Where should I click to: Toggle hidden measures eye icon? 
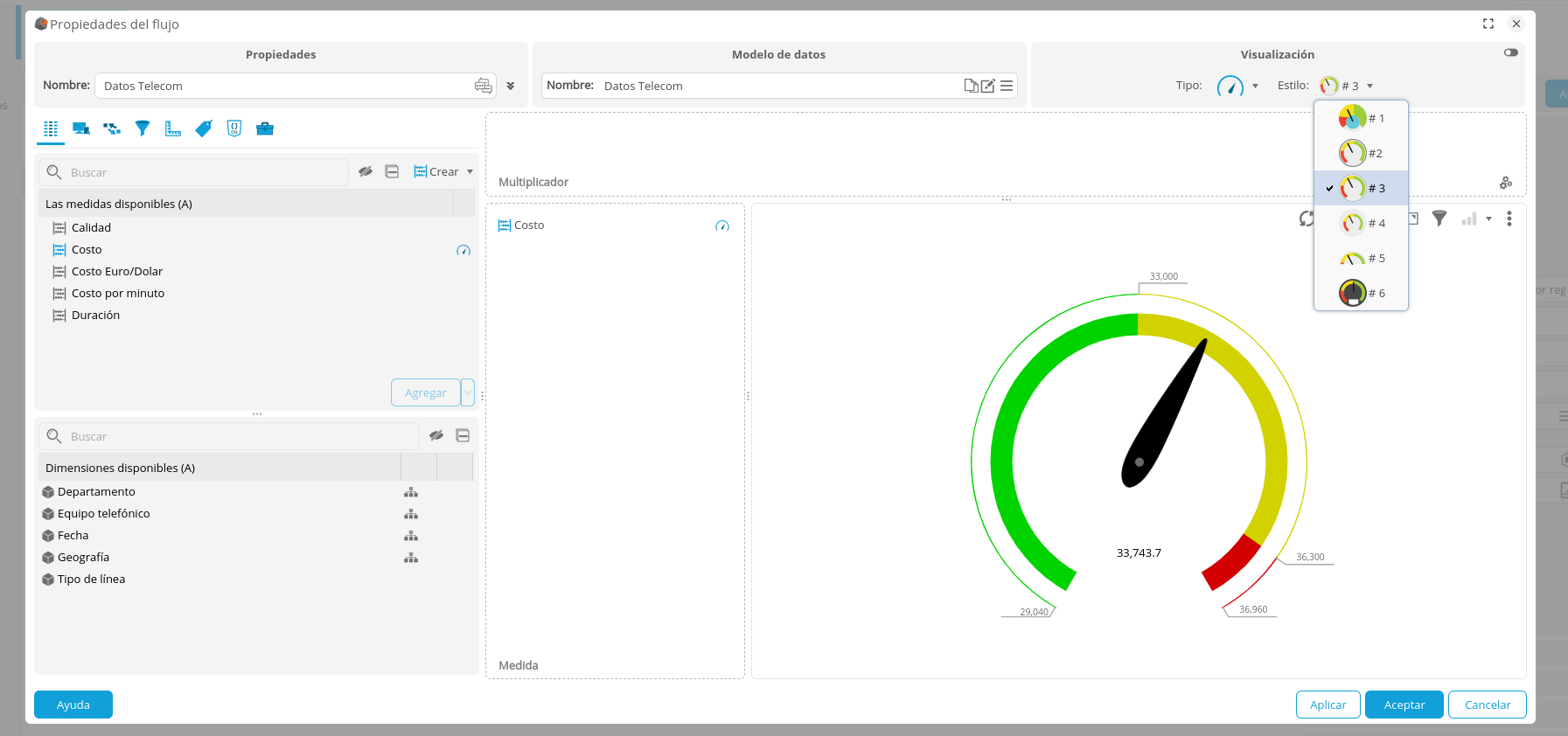pyautogui.click(x=366, y=172)
